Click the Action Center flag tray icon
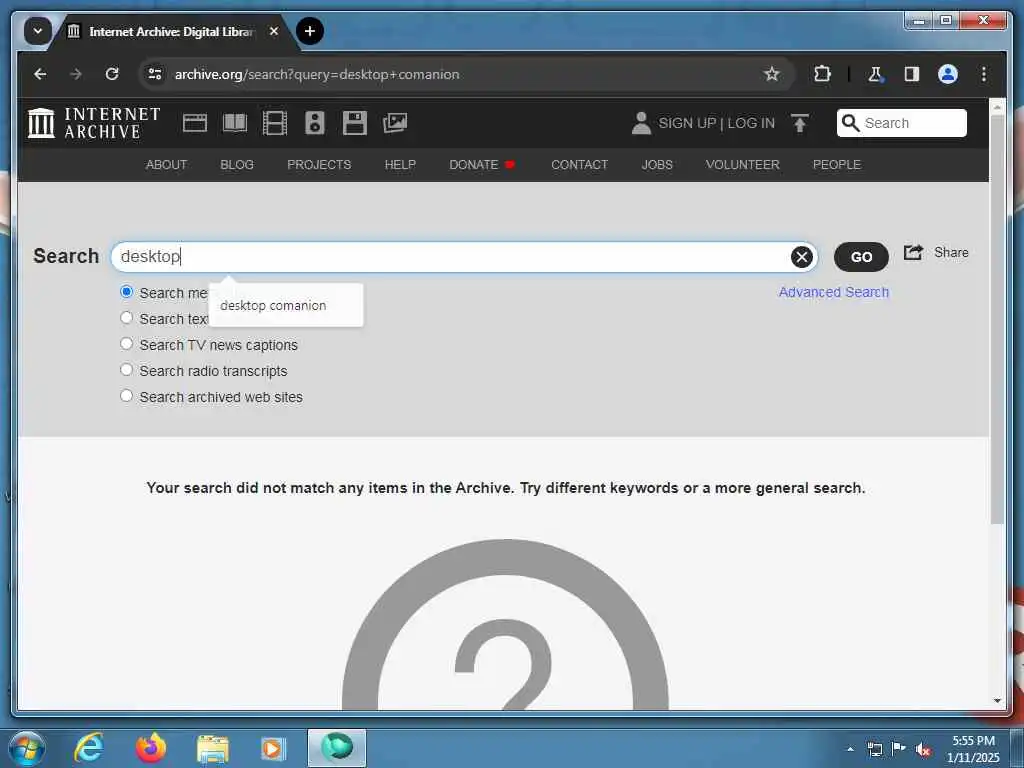 [899, 749]
